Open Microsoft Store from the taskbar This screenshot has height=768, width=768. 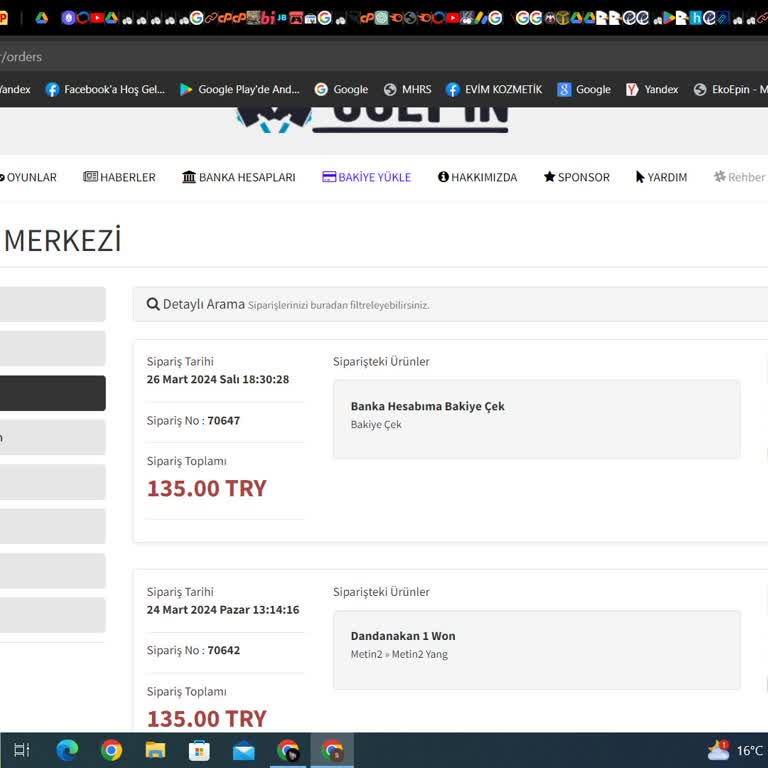(x=199, y=750)
